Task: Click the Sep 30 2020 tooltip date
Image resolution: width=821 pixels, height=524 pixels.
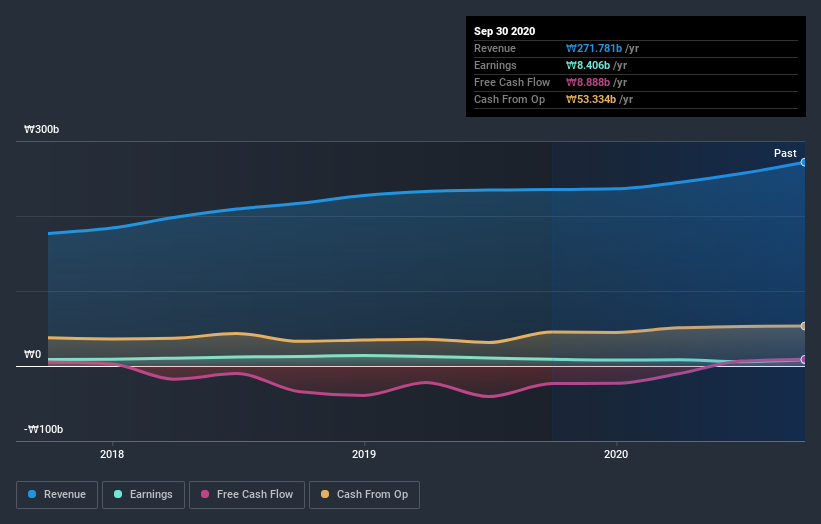Action: [505, 31]
